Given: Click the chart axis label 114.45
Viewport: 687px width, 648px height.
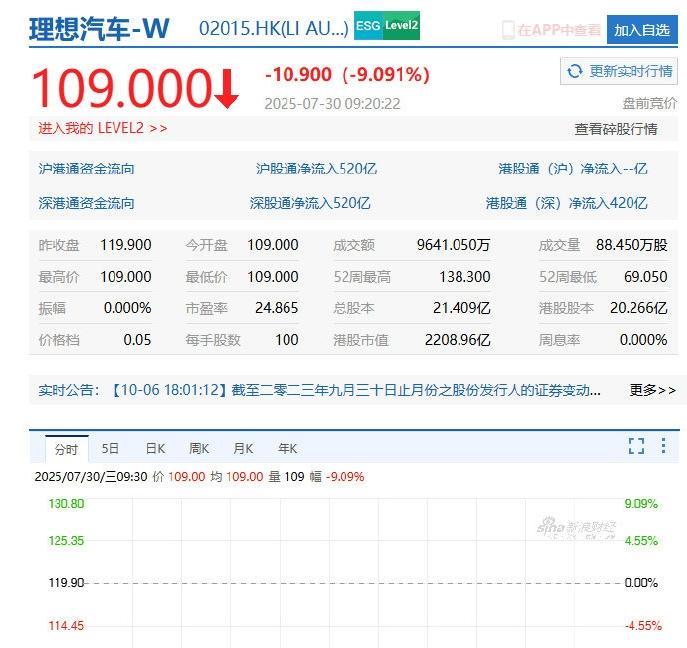Looking at the screenshot, I should pos(66,625).
